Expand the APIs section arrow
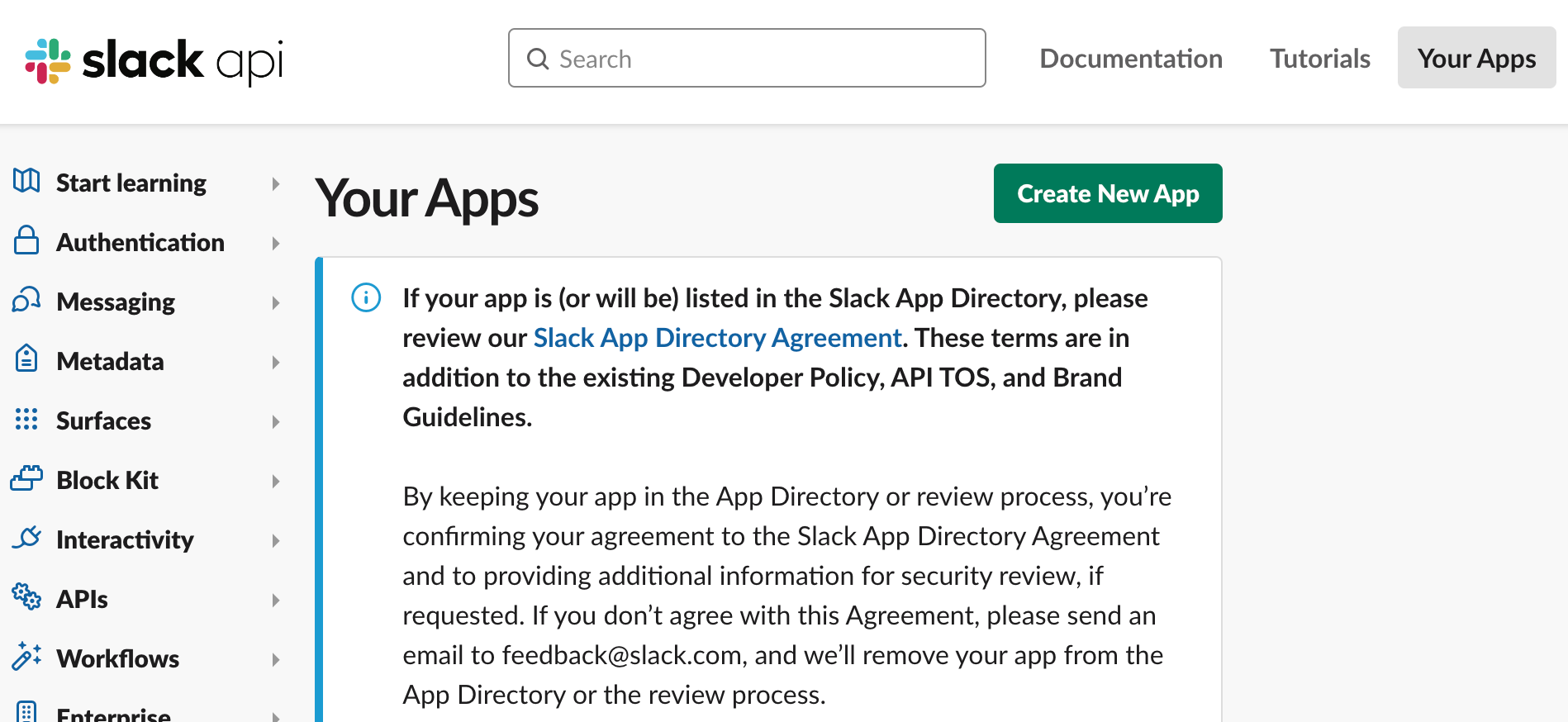The height and width of the screenshot is (722, 1568). [276, 600]
